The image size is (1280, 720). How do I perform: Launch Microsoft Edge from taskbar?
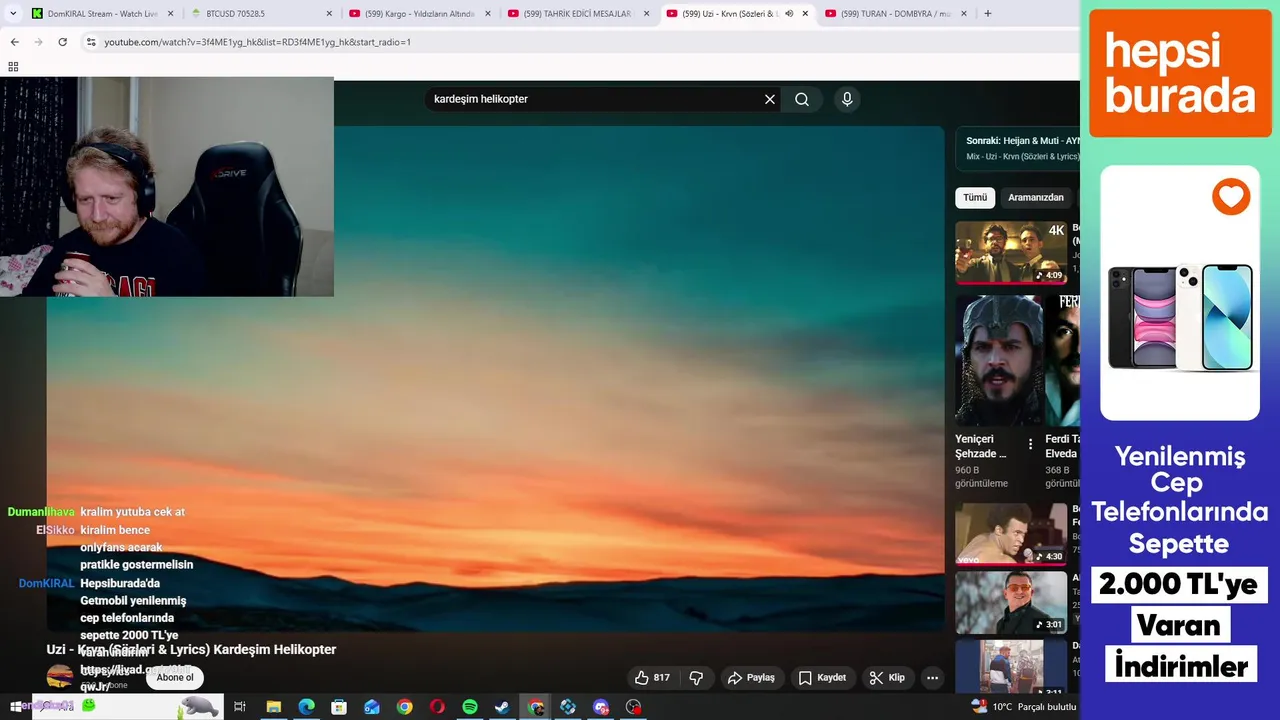[x=306, y=707]
